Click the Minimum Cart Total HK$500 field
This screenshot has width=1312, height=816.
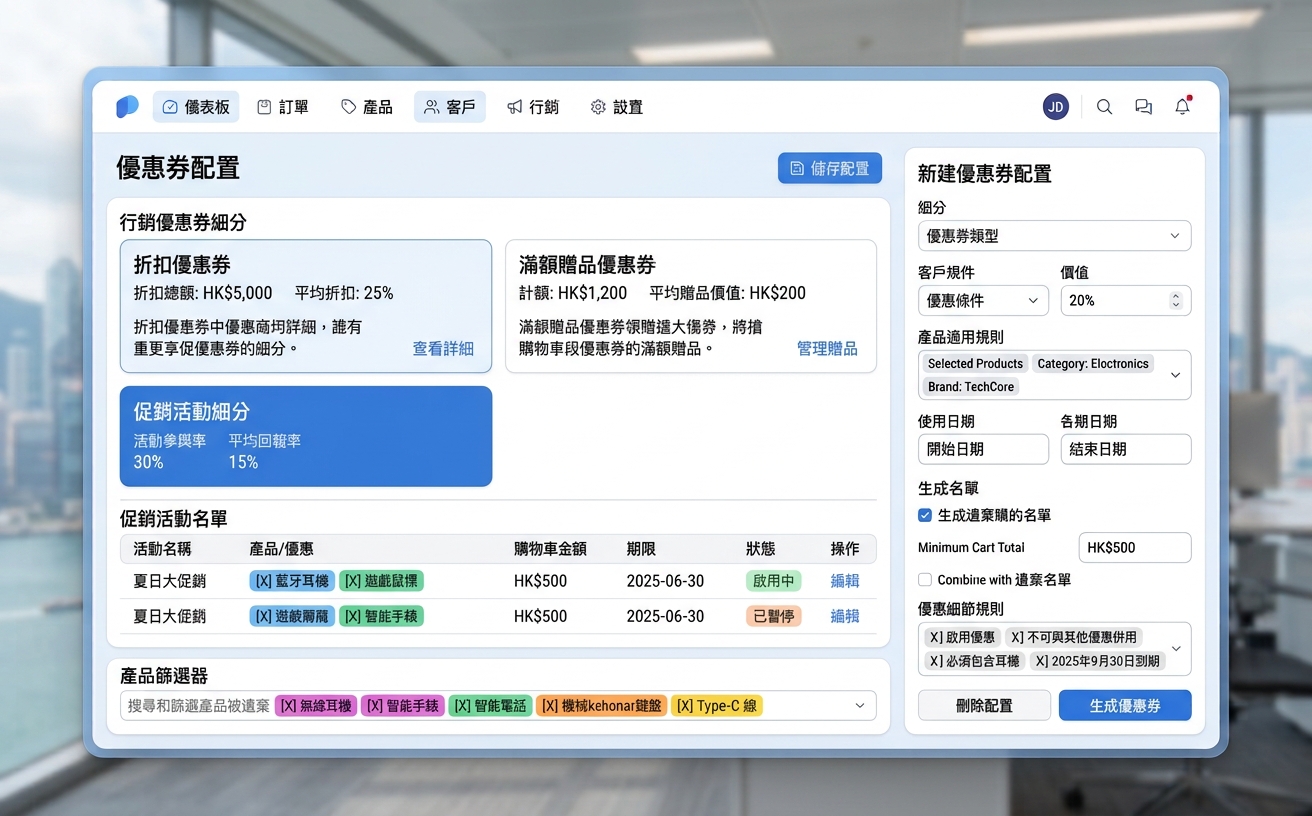click(x=1135, y=548)
